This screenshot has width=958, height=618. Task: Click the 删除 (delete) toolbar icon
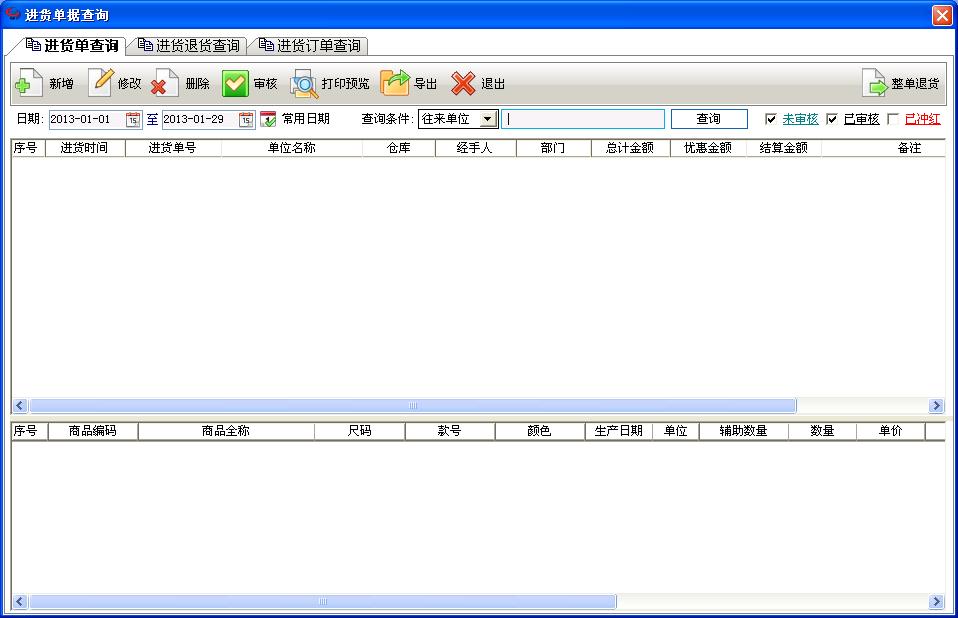164,82
